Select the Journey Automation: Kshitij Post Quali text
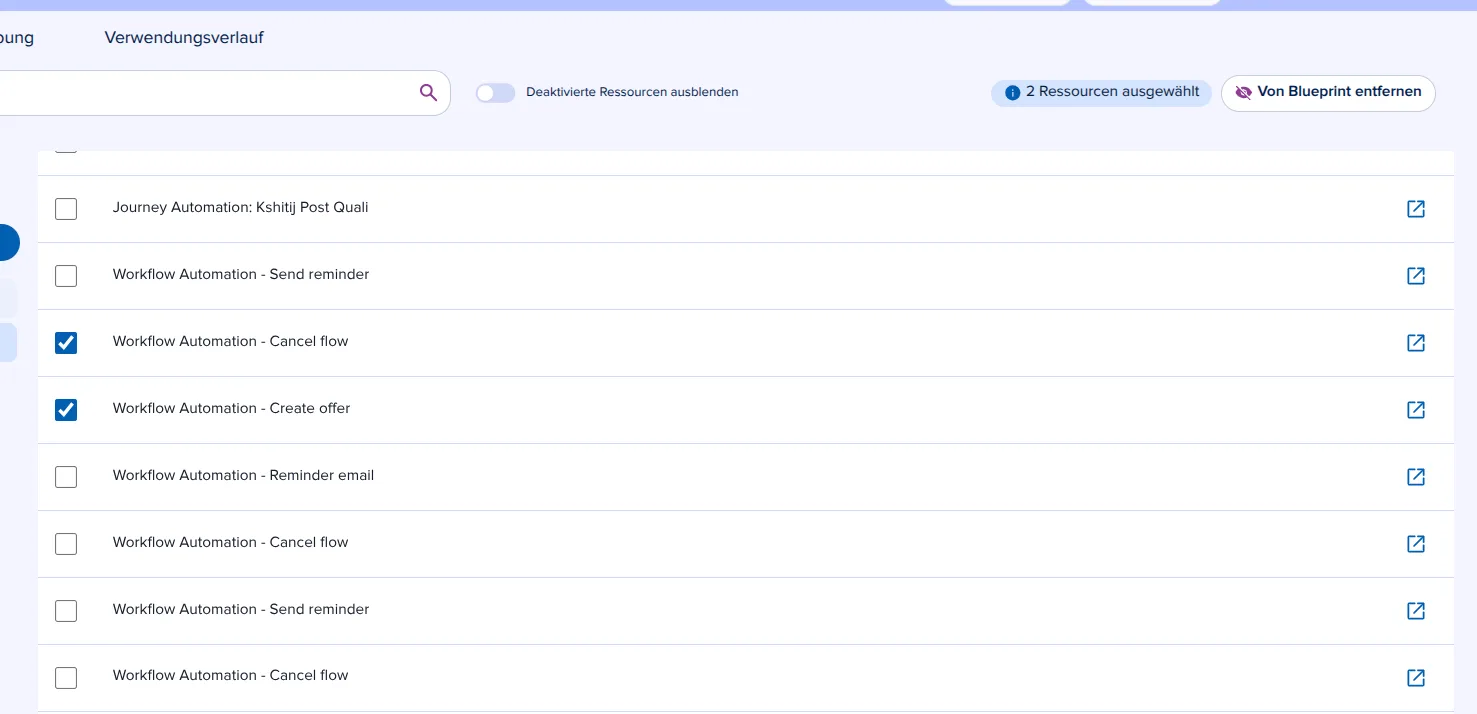 [x=240, y=207]
